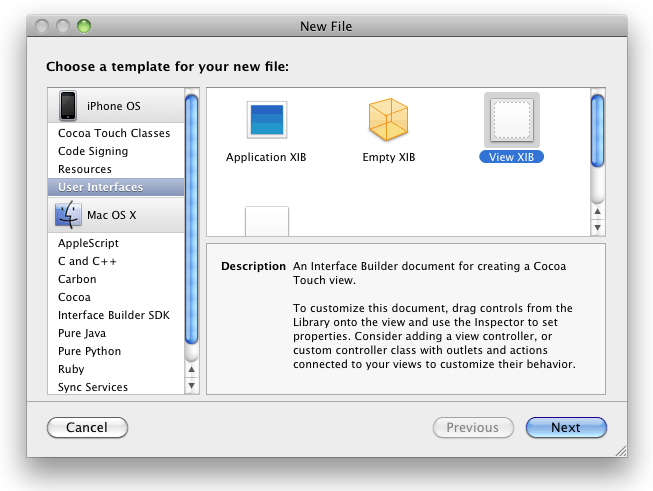This screenshot has height=491, width=653.
Task: Select the Application XIB template icon
Action: (267, 120)
